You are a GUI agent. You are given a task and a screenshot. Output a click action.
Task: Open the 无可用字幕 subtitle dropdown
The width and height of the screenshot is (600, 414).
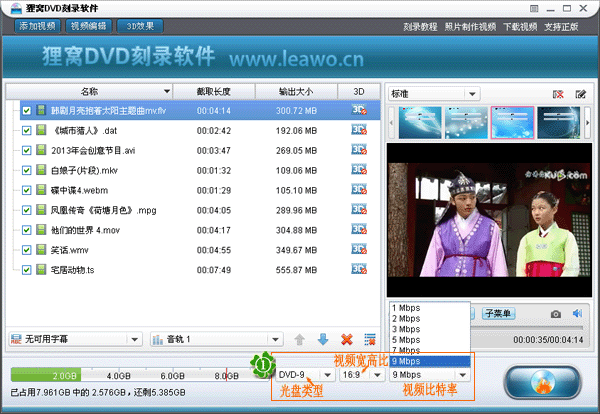[x=75, y=339]
